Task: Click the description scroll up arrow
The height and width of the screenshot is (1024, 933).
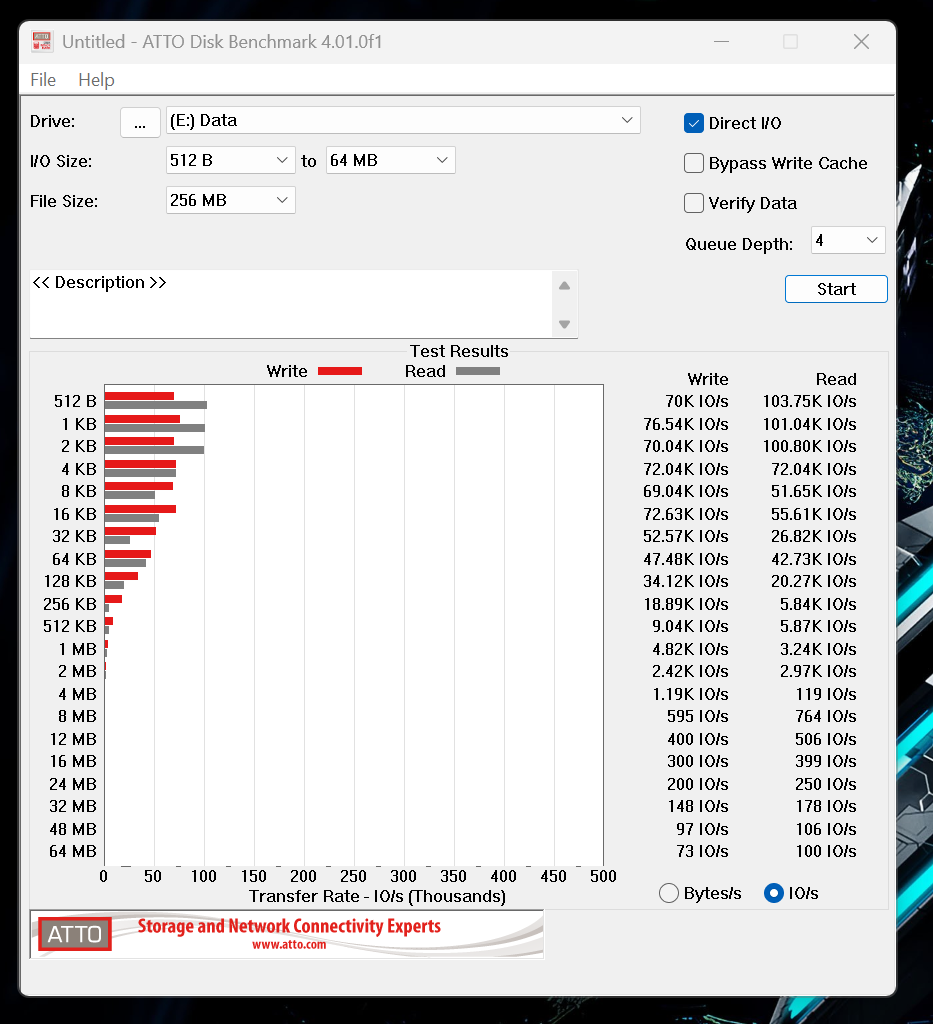Action: coord(565,285)
